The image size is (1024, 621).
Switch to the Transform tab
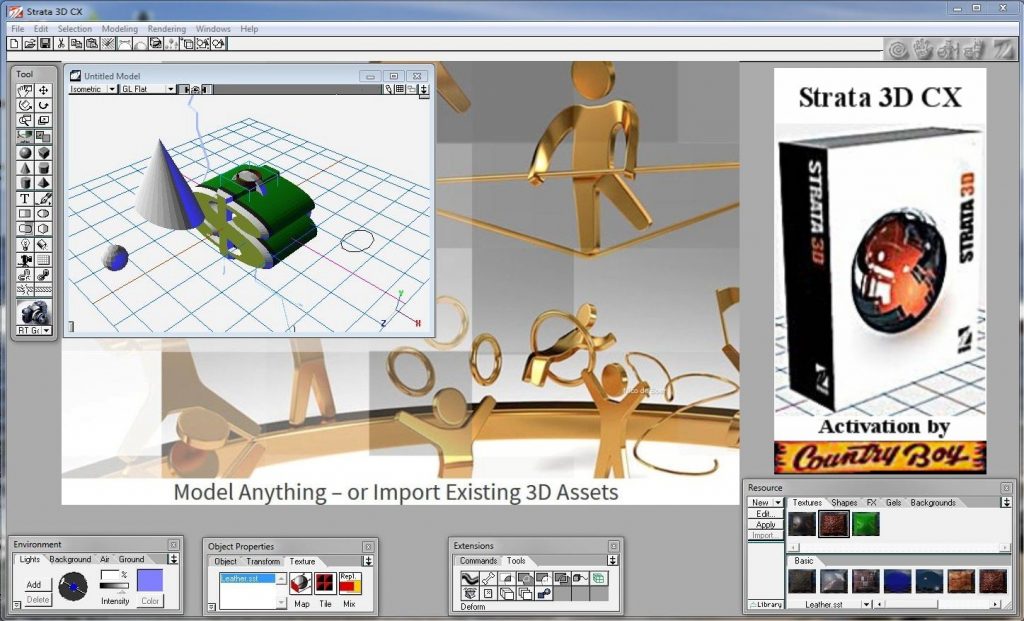[x=263, y=561]
